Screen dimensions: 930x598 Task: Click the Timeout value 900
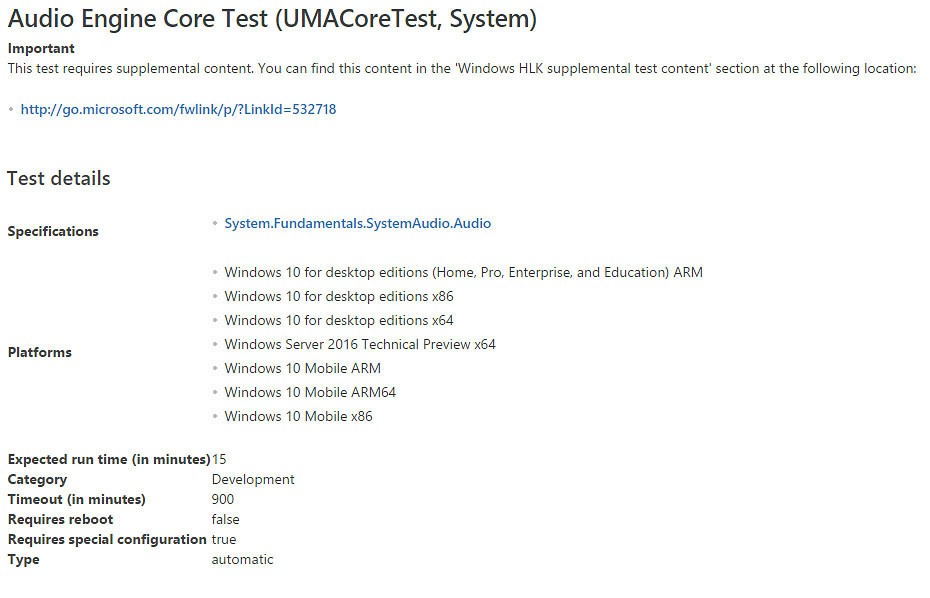223,500
